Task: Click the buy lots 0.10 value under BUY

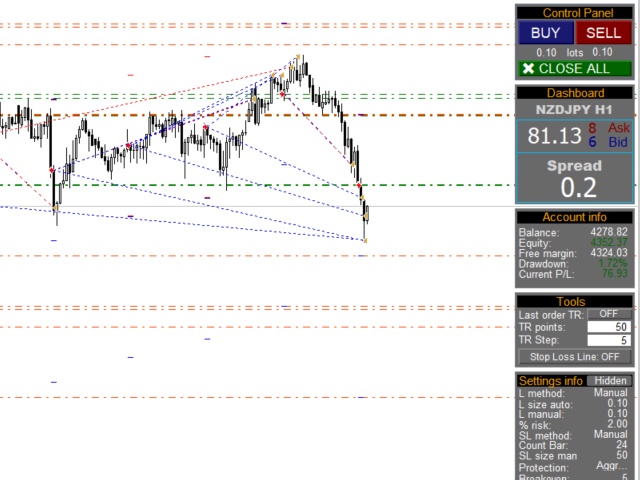Action: pyautogui.click(x=546, y=53)
